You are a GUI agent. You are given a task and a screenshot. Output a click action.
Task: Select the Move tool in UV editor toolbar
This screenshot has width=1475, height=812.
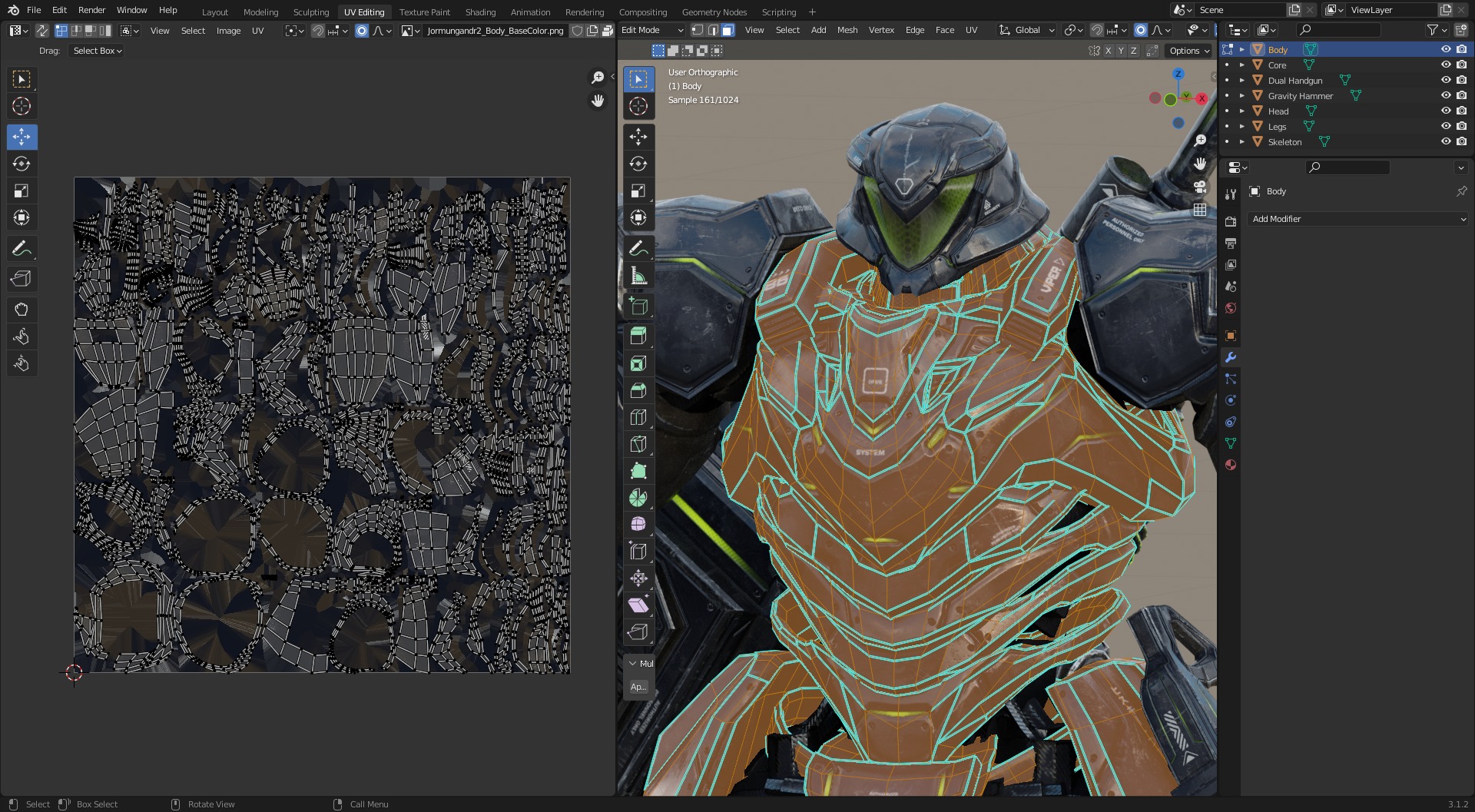[22, 137]
